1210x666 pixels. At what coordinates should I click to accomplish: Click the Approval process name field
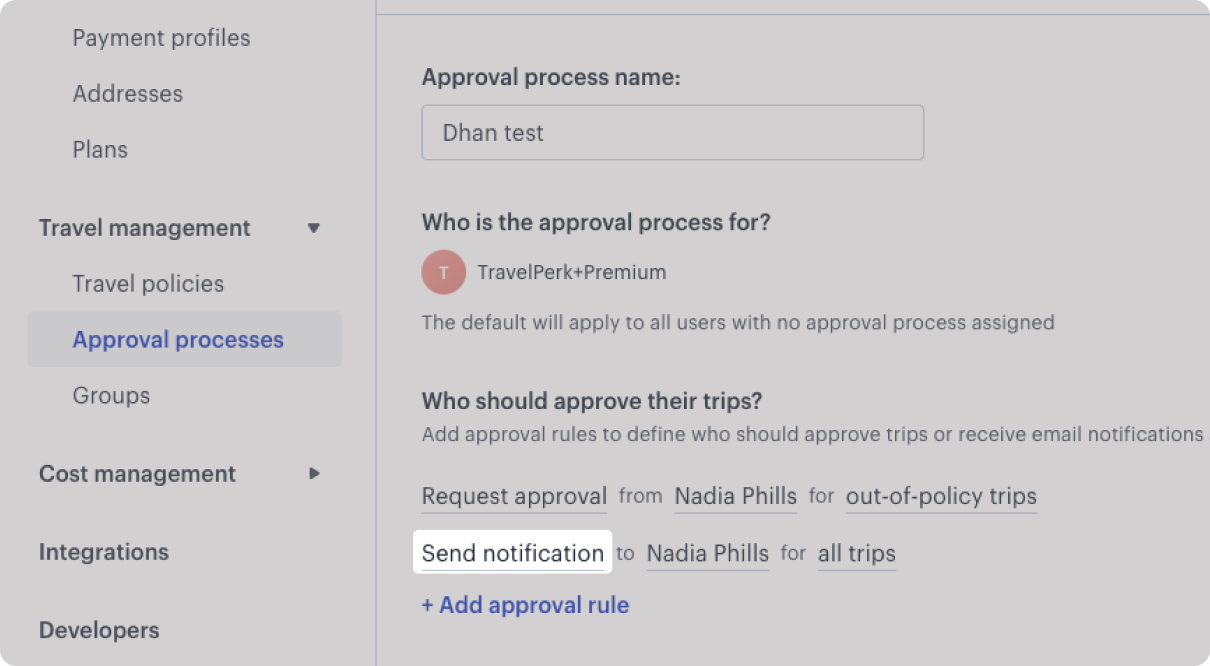coord(672,133)
